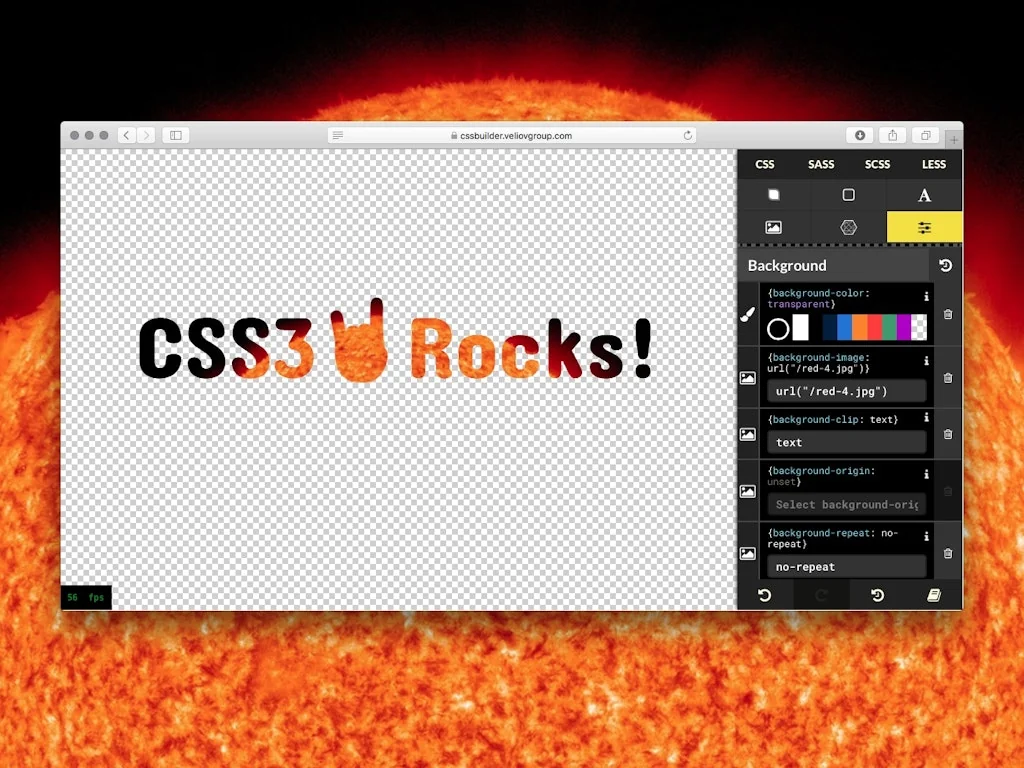Click the undo arrow in bottom toolbar
This screenshot has width=1024, height=768.
(764, 595)
